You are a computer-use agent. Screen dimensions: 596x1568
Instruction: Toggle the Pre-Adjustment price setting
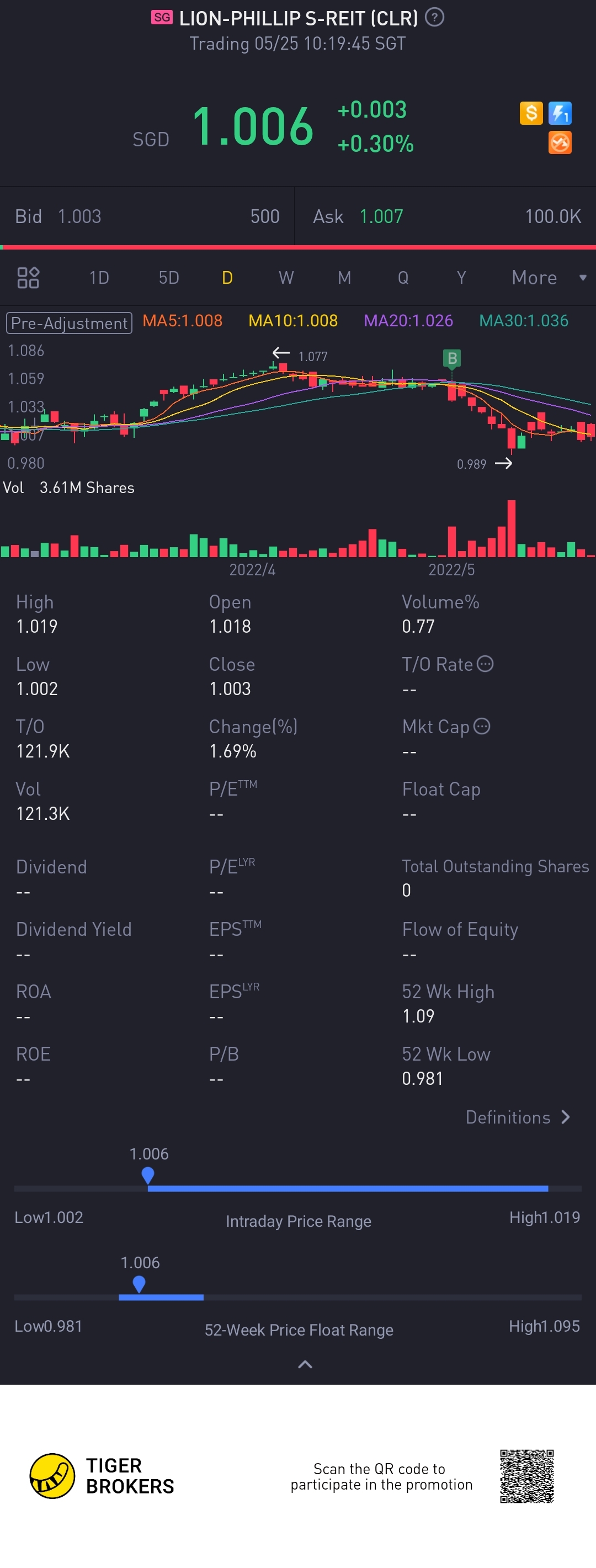tap(69, 322)
